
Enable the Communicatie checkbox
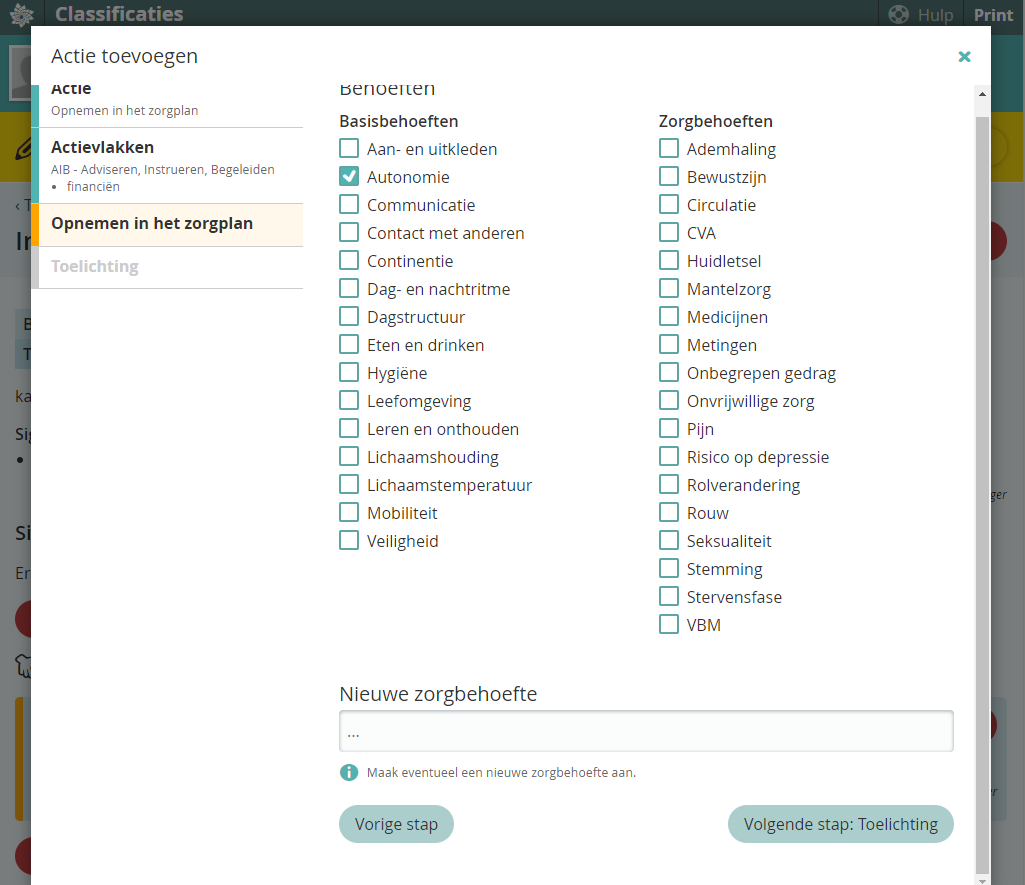point(349,205)
